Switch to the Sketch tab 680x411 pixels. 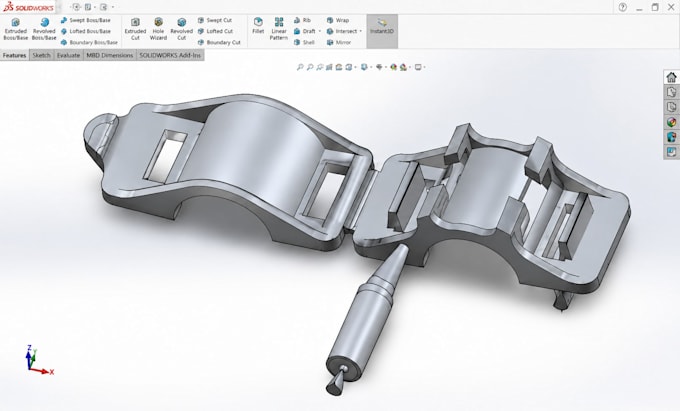(42, 55)
